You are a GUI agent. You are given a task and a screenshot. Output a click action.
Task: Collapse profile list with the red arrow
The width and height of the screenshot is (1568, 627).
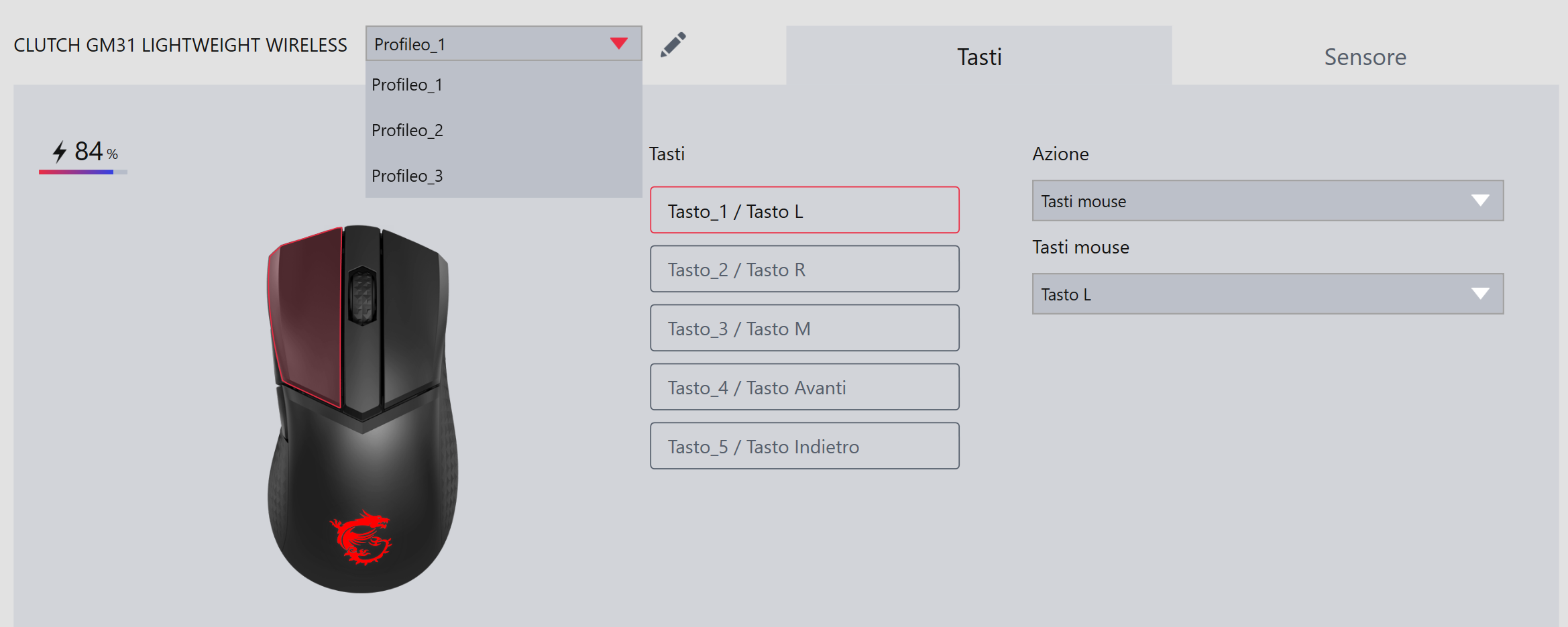tap(618, 44)
